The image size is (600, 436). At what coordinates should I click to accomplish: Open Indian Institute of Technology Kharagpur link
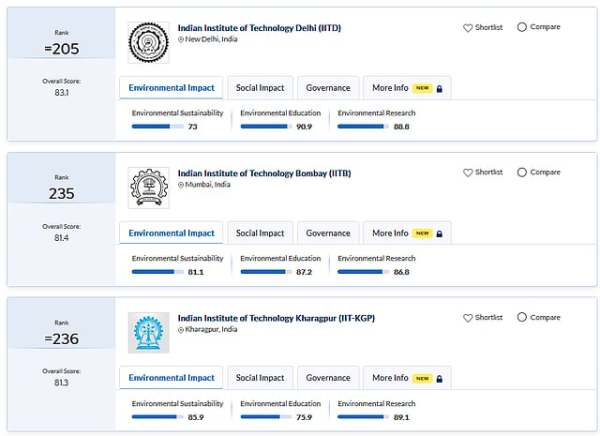pos(275,318)
